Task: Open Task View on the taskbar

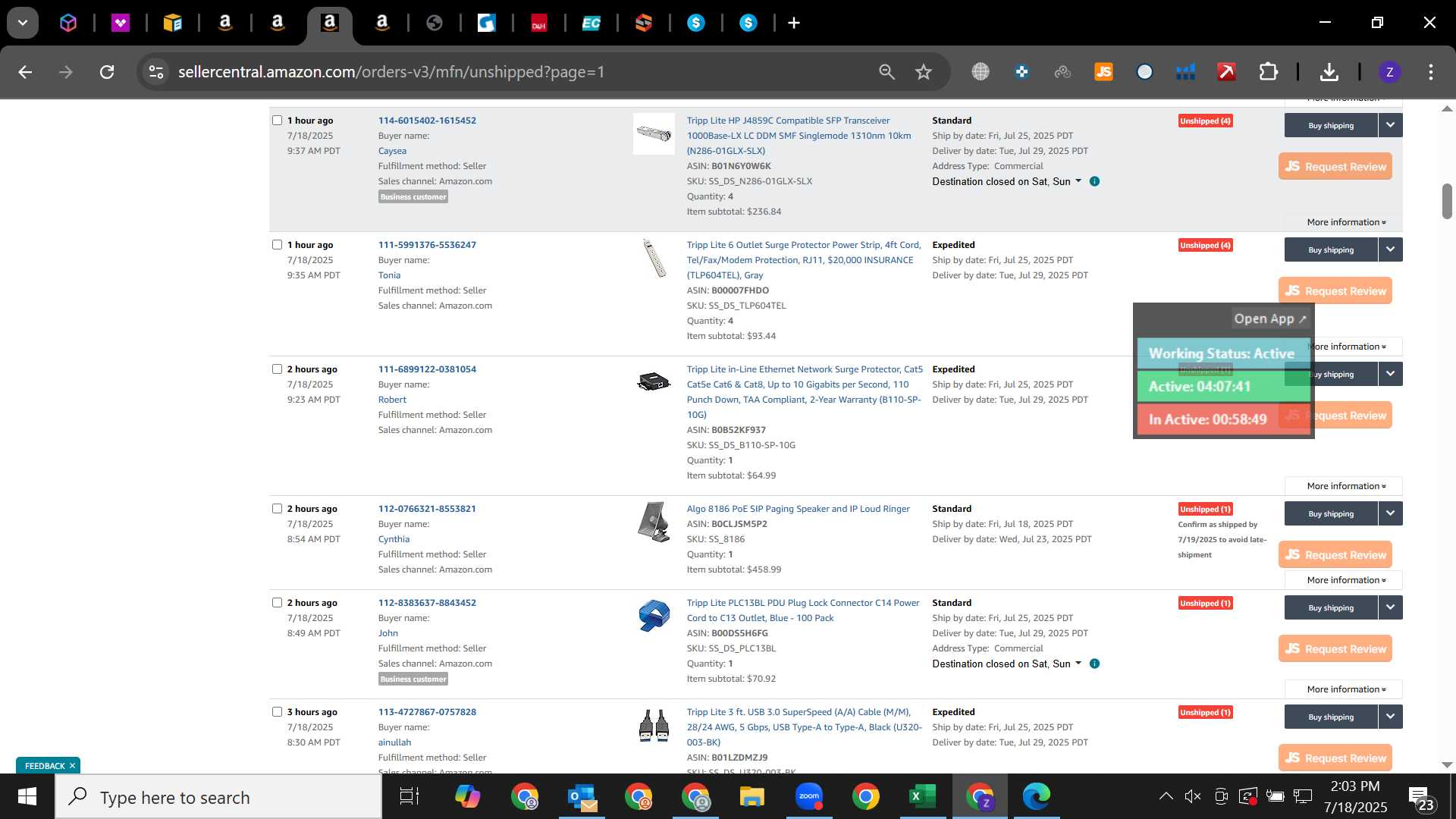Action: click(x=409, y=797)
